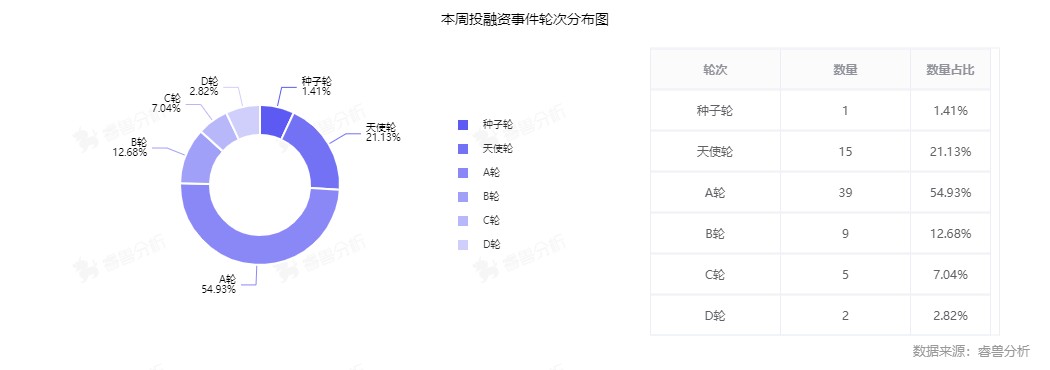Click the 种子轮 donut chart segment
This screenshot has width=1050, height=370.
coord(274,120)
